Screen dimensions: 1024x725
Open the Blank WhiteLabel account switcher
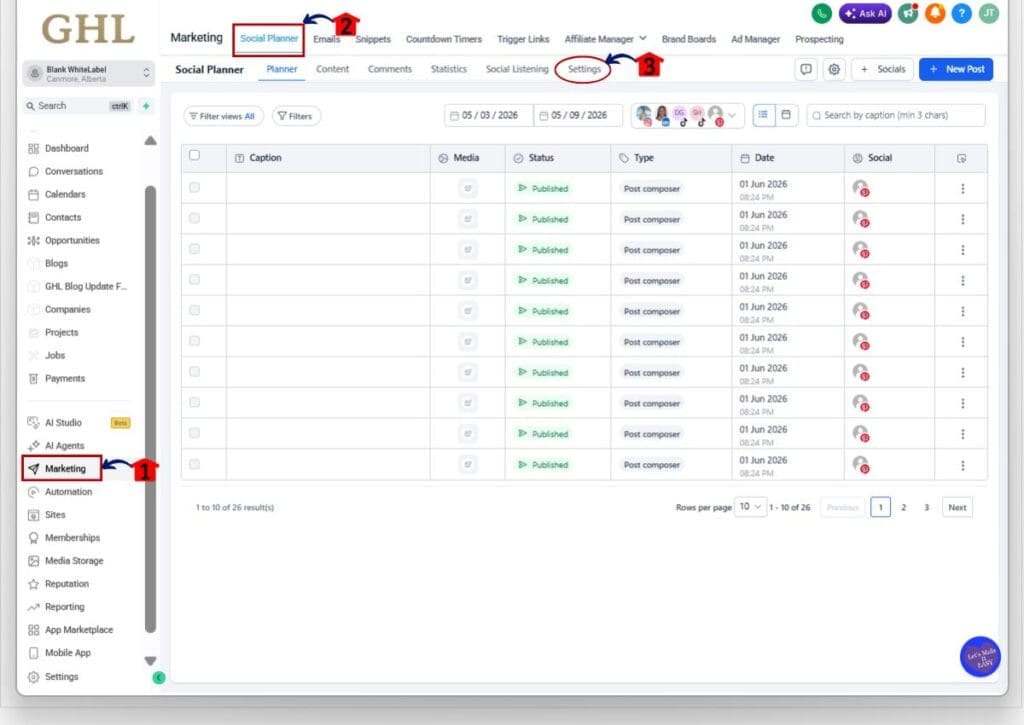(89, 73)
